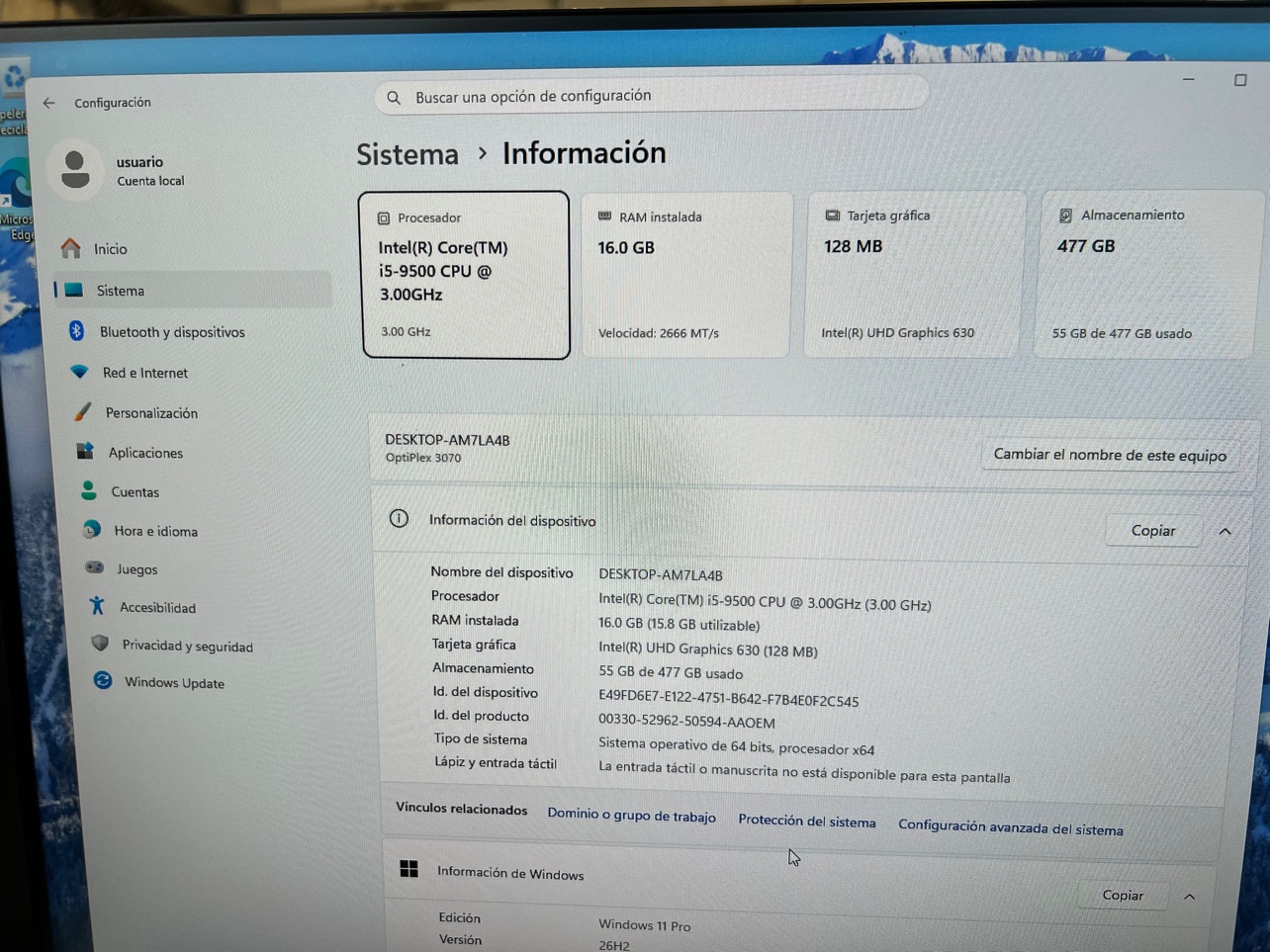Minimize the Configuración window
This screenshot has height=952, width=1270.
[1189, 79]
